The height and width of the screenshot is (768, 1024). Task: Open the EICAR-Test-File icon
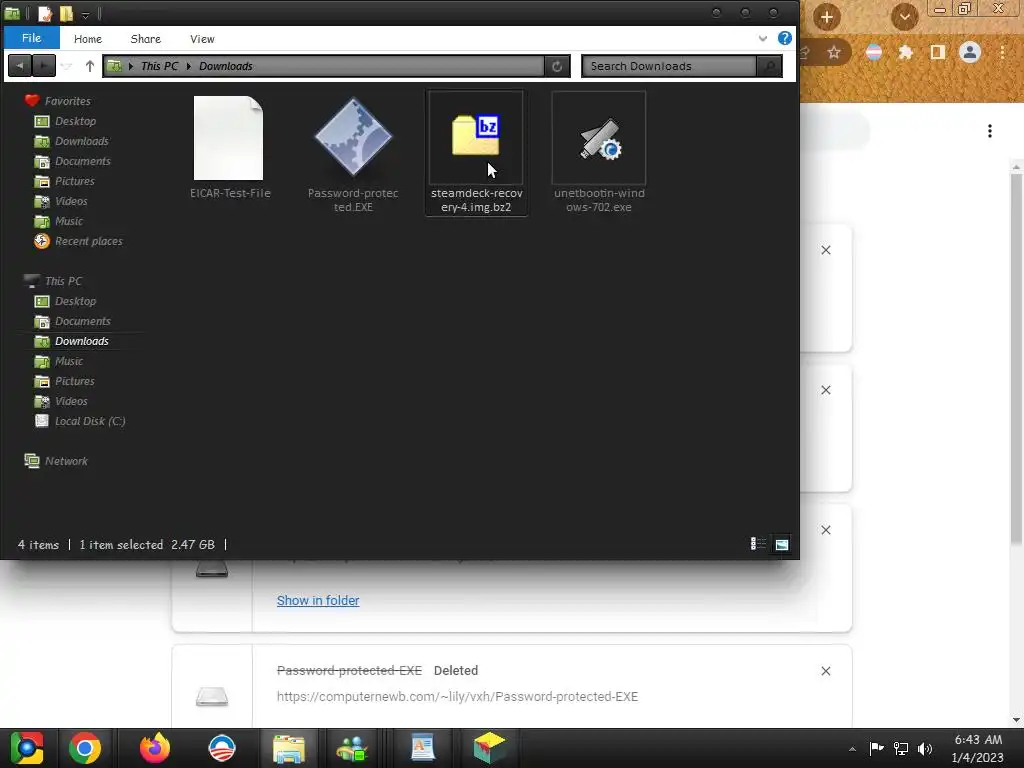[x=229, y=138]
